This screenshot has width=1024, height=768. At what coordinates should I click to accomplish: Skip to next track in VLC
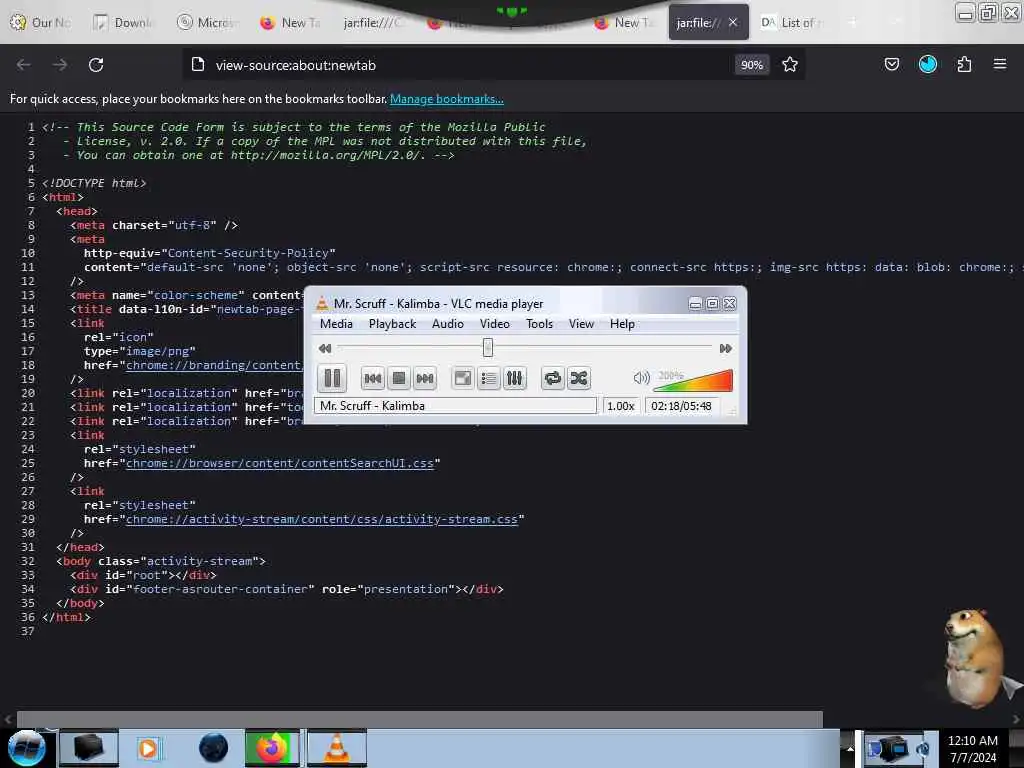(x=425, y=378)
